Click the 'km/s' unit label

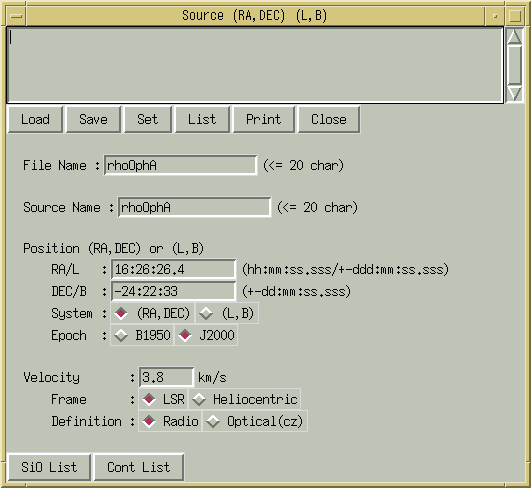(212, 377)
